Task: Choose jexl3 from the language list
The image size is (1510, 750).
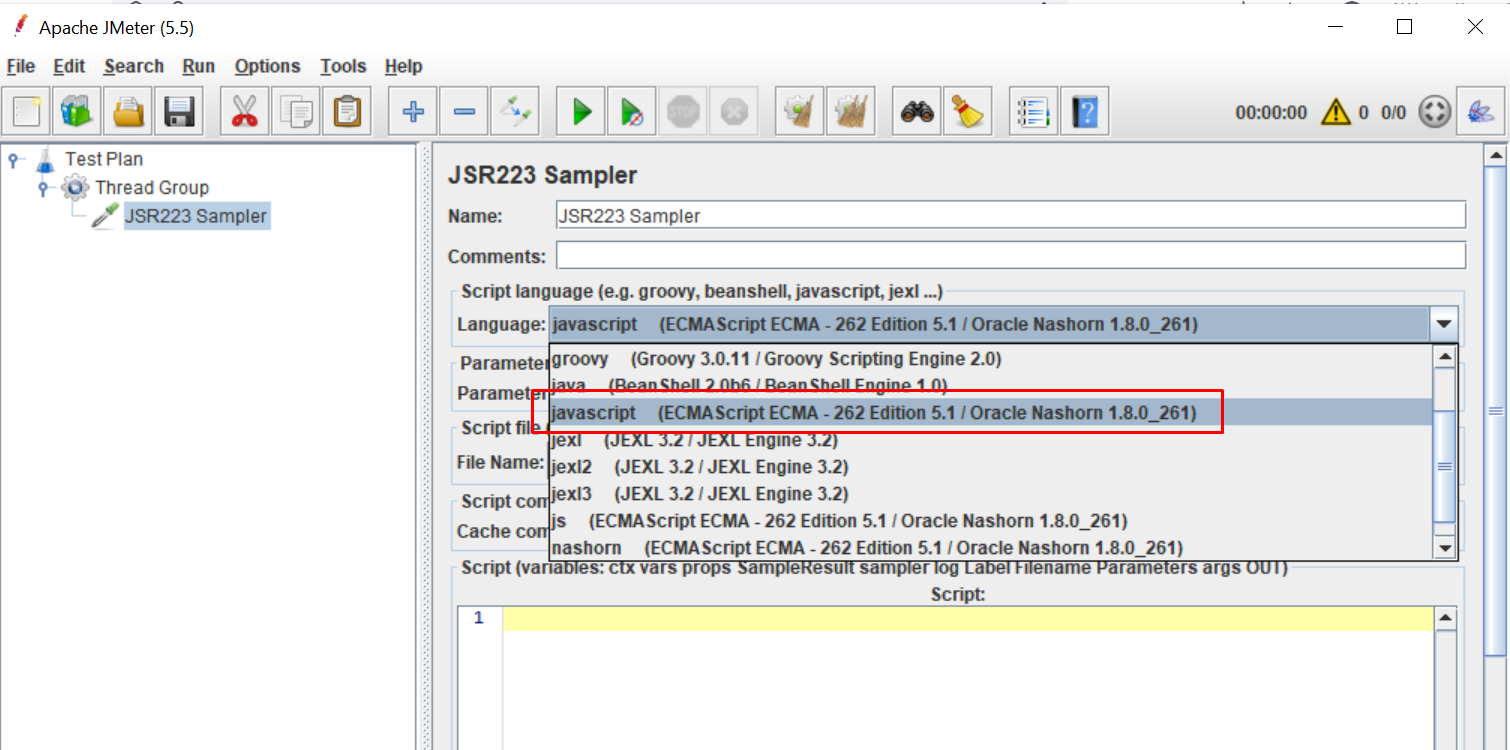Action: click(991, 493)
